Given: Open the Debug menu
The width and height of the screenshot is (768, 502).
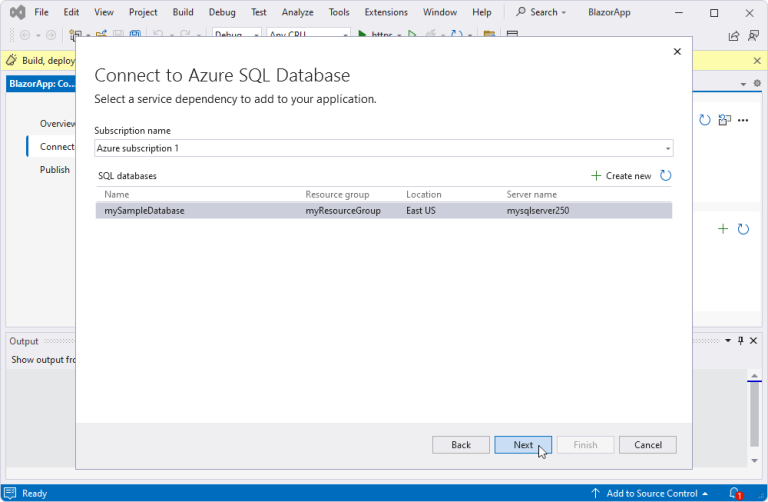Looking at the screenshot, I should click(x=222, y=12).
